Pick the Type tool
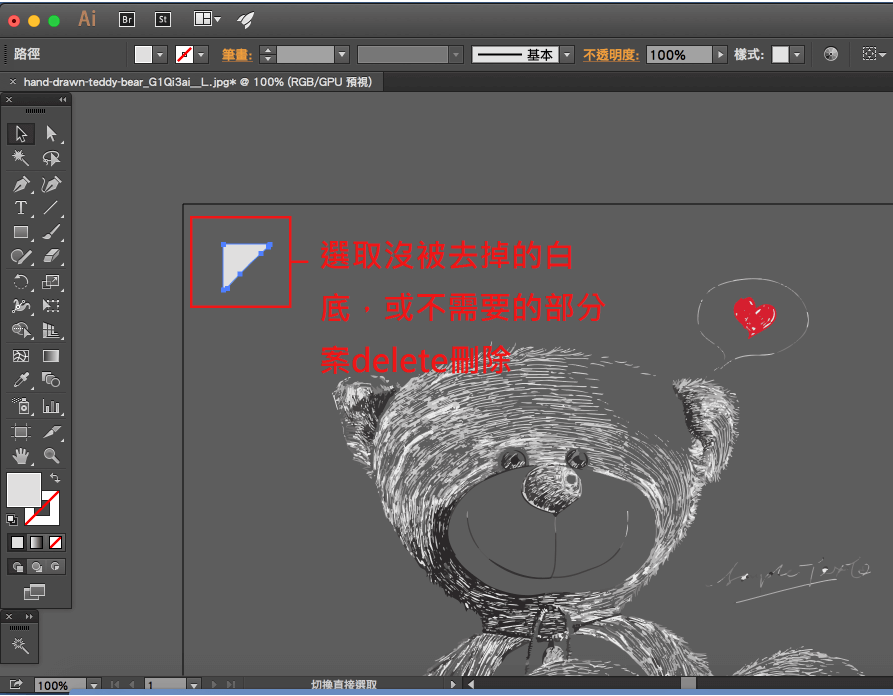Viewport: 893px width, 696px height. click(20, 208)
